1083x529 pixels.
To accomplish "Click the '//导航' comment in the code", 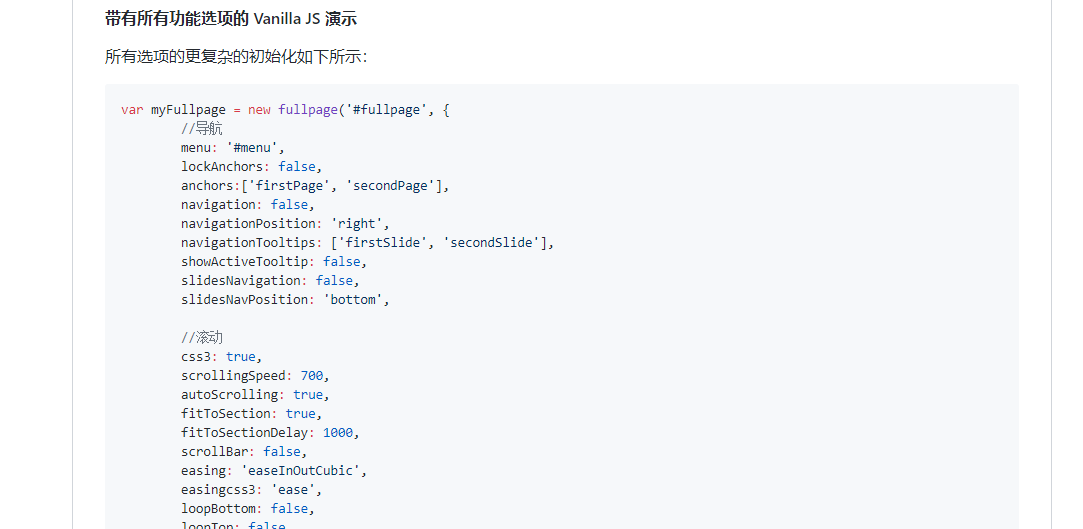I will (x=202, y=129).
